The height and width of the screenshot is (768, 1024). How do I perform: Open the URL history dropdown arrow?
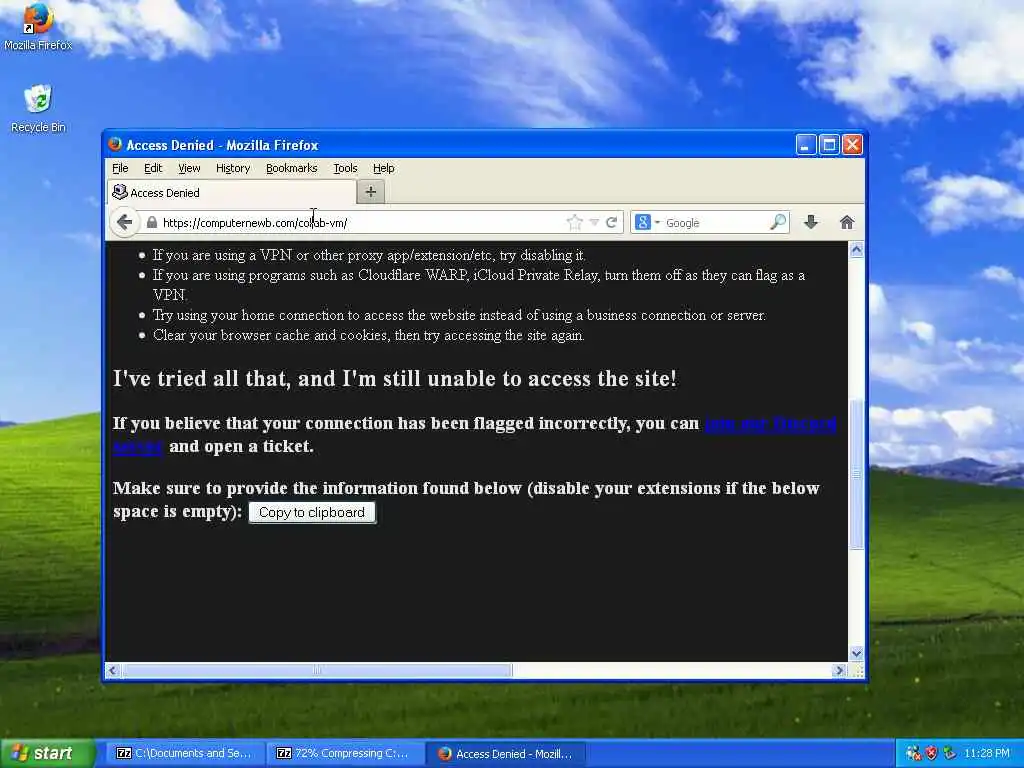[594, 223]
